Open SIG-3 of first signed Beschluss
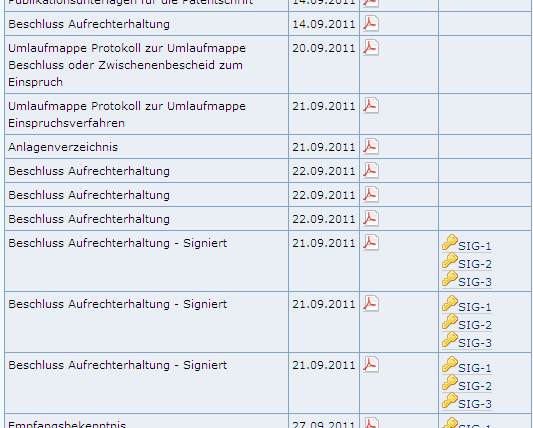The image size is (533, 428). point(467,279)
